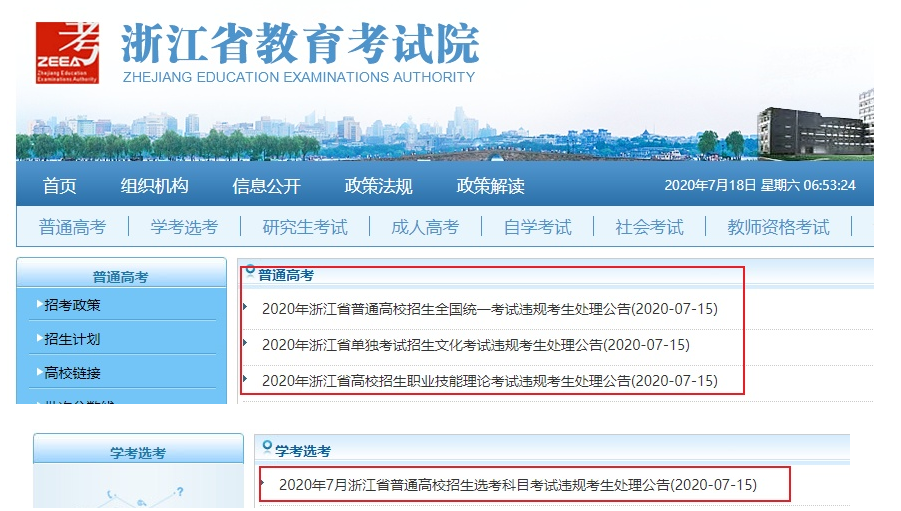901x511 pixels.
Task: Click the date text 2020年7月18日 星期六
Action: pos(731,185)
